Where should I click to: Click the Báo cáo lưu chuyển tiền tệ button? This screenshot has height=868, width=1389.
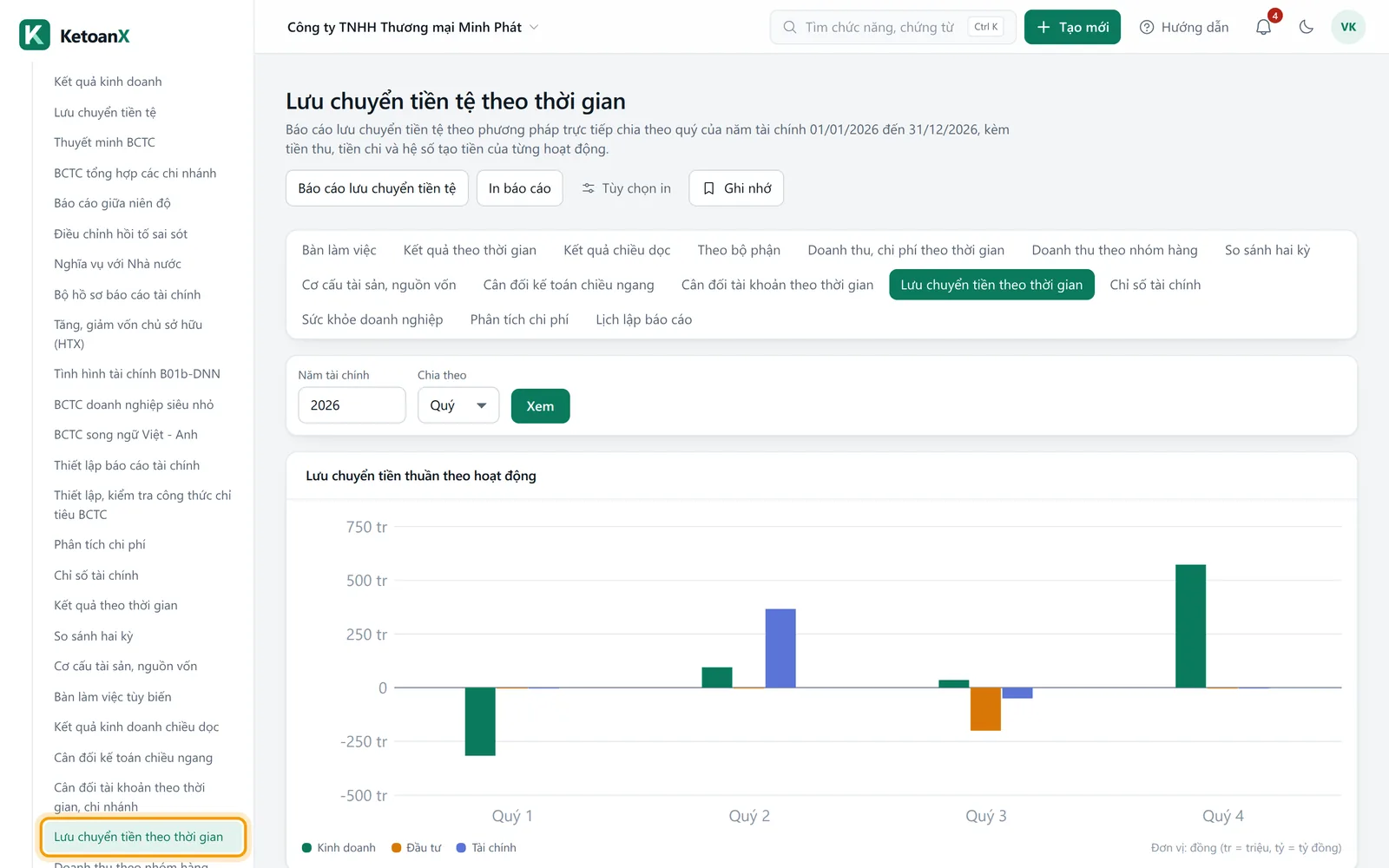pos(377,188)
